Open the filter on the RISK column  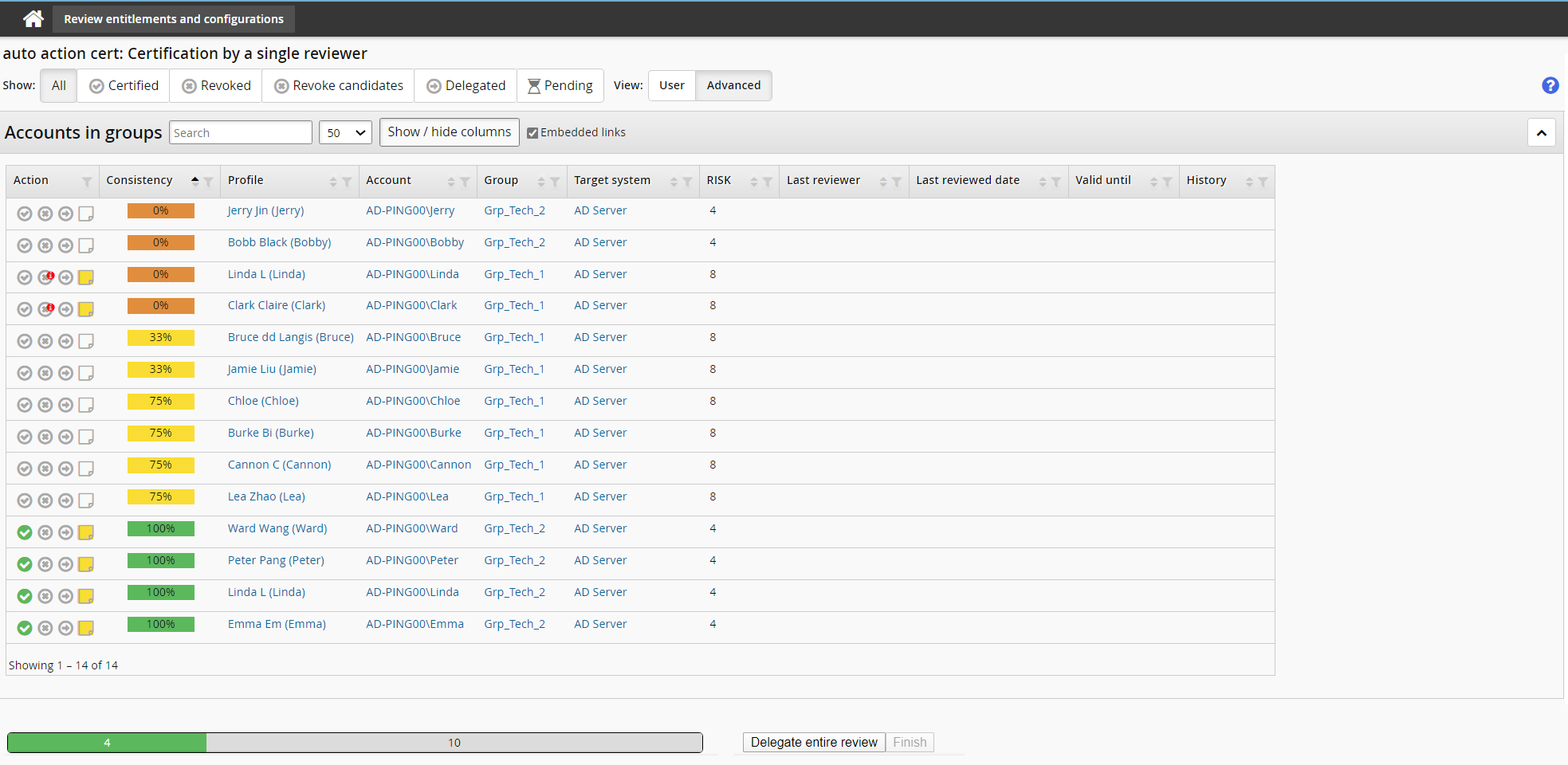pyautogui.click(x=767, y=182)
